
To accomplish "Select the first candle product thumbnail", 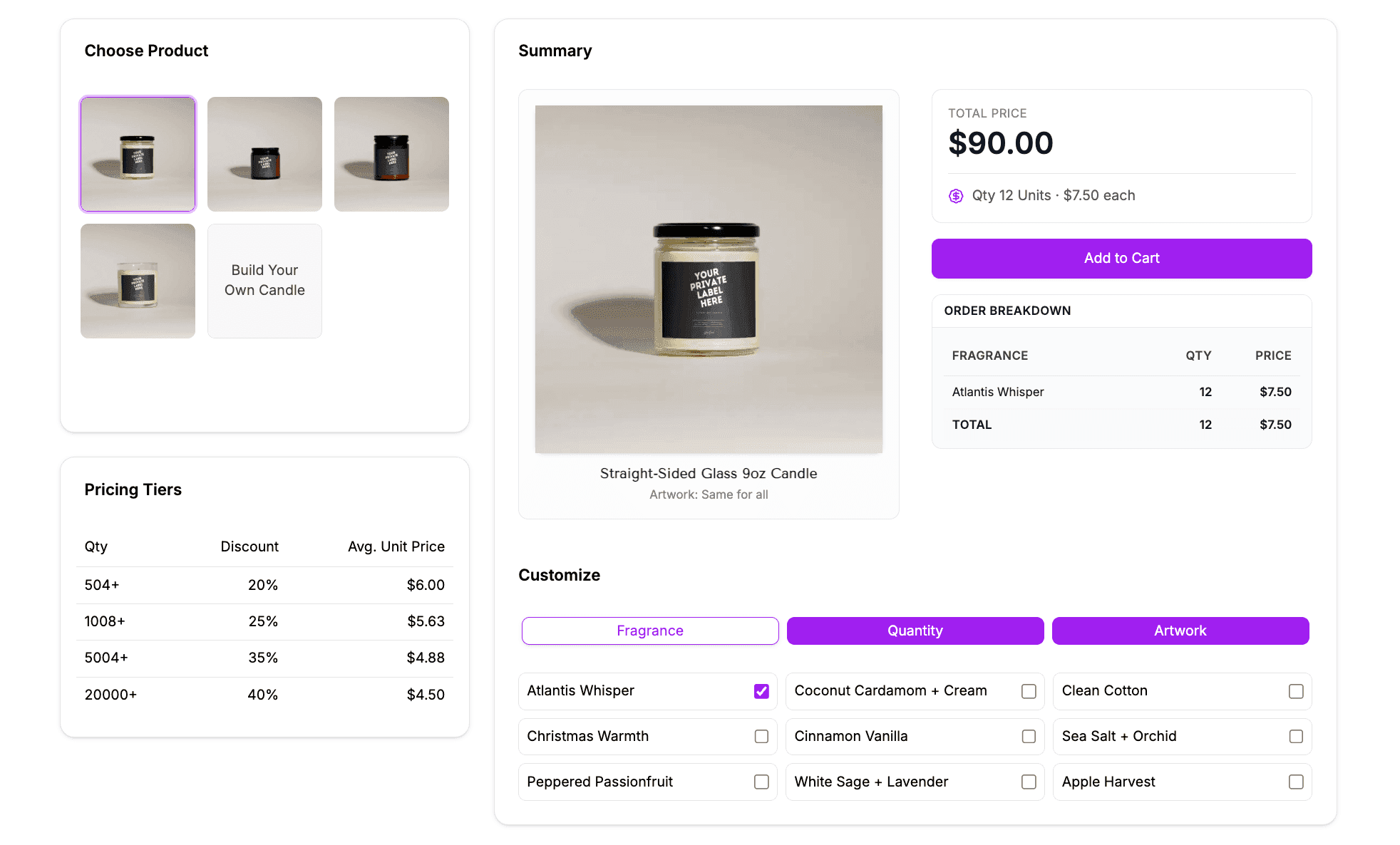I will point(138,154).
